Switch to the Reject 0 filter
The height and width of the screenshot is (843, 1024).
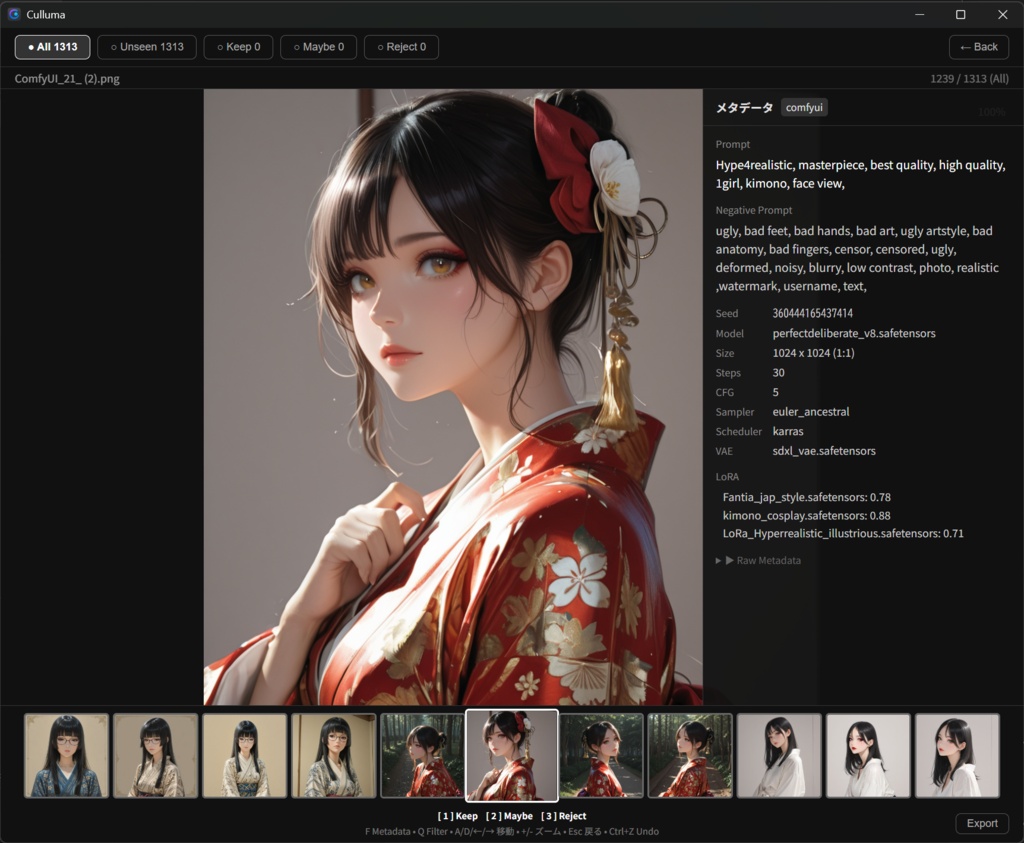402,47
